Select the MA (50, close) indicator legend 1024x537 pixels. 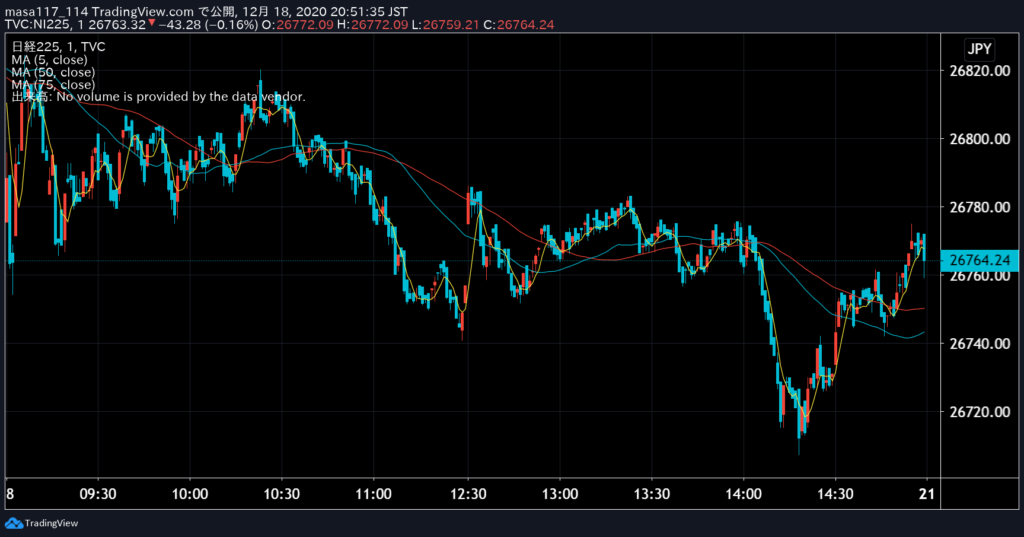(x=53, y=72)
